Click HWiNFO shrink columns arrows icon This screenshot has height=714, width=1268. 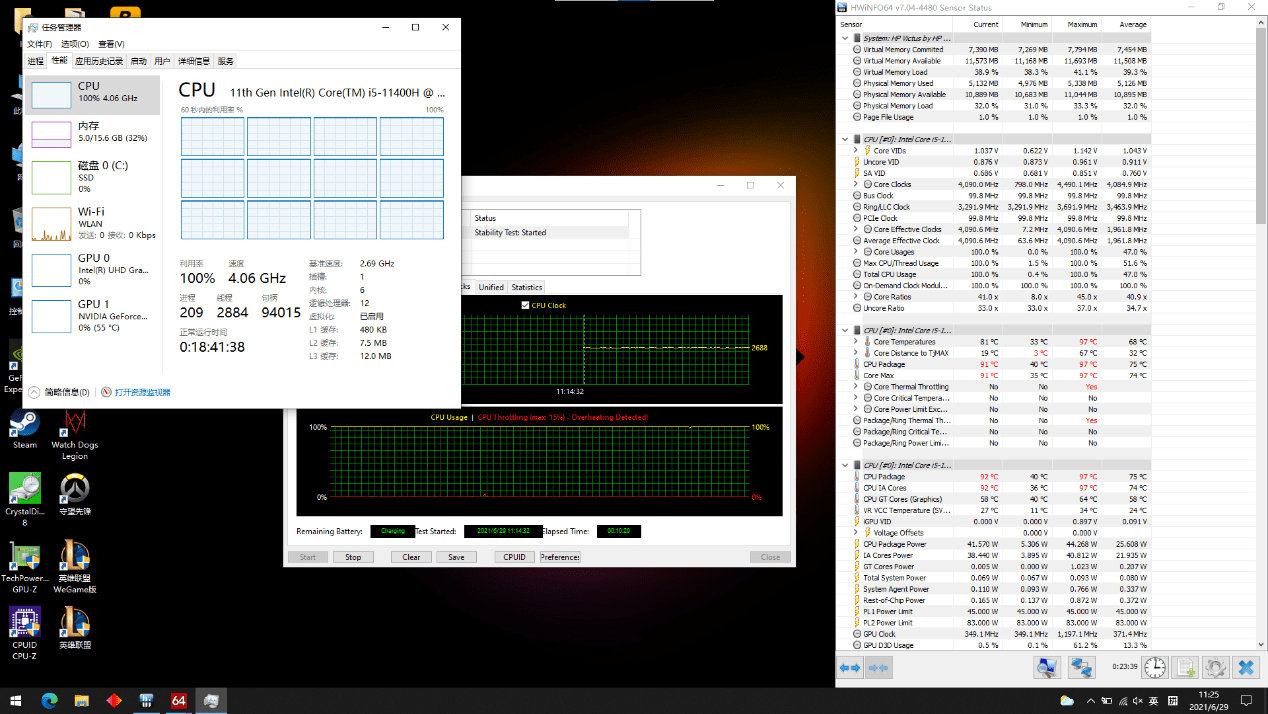[878, 668]
